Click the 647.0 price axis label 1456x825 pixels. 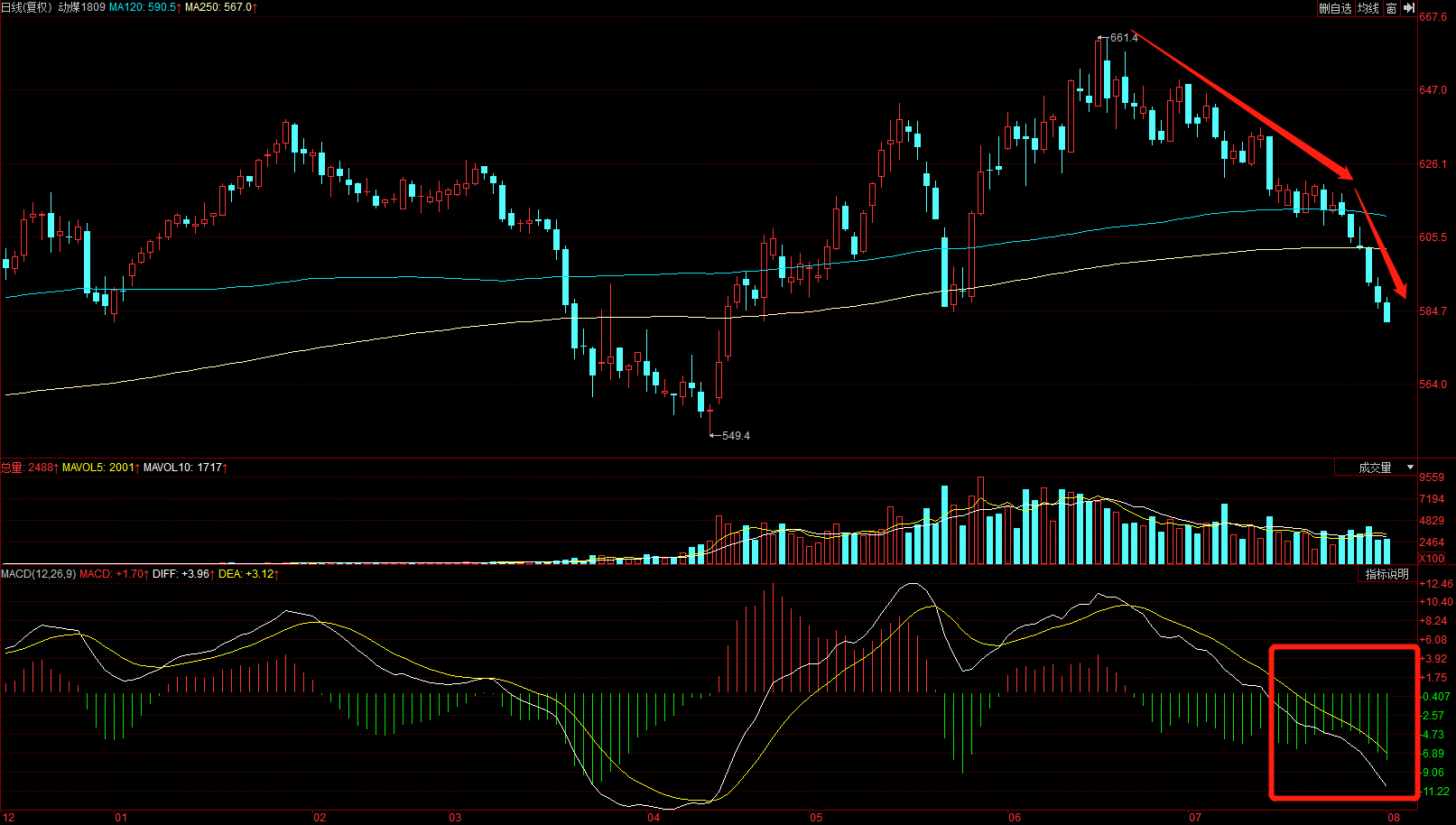(x=1433, y=90)
